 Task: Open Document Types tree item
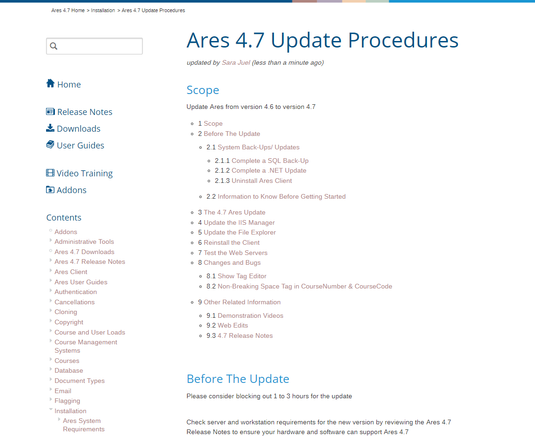click(79, 381)
